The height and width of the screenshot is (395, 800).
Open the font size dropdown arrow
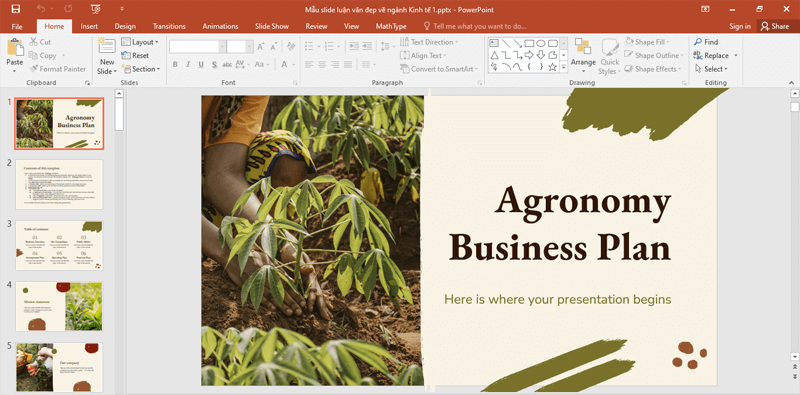249,46
